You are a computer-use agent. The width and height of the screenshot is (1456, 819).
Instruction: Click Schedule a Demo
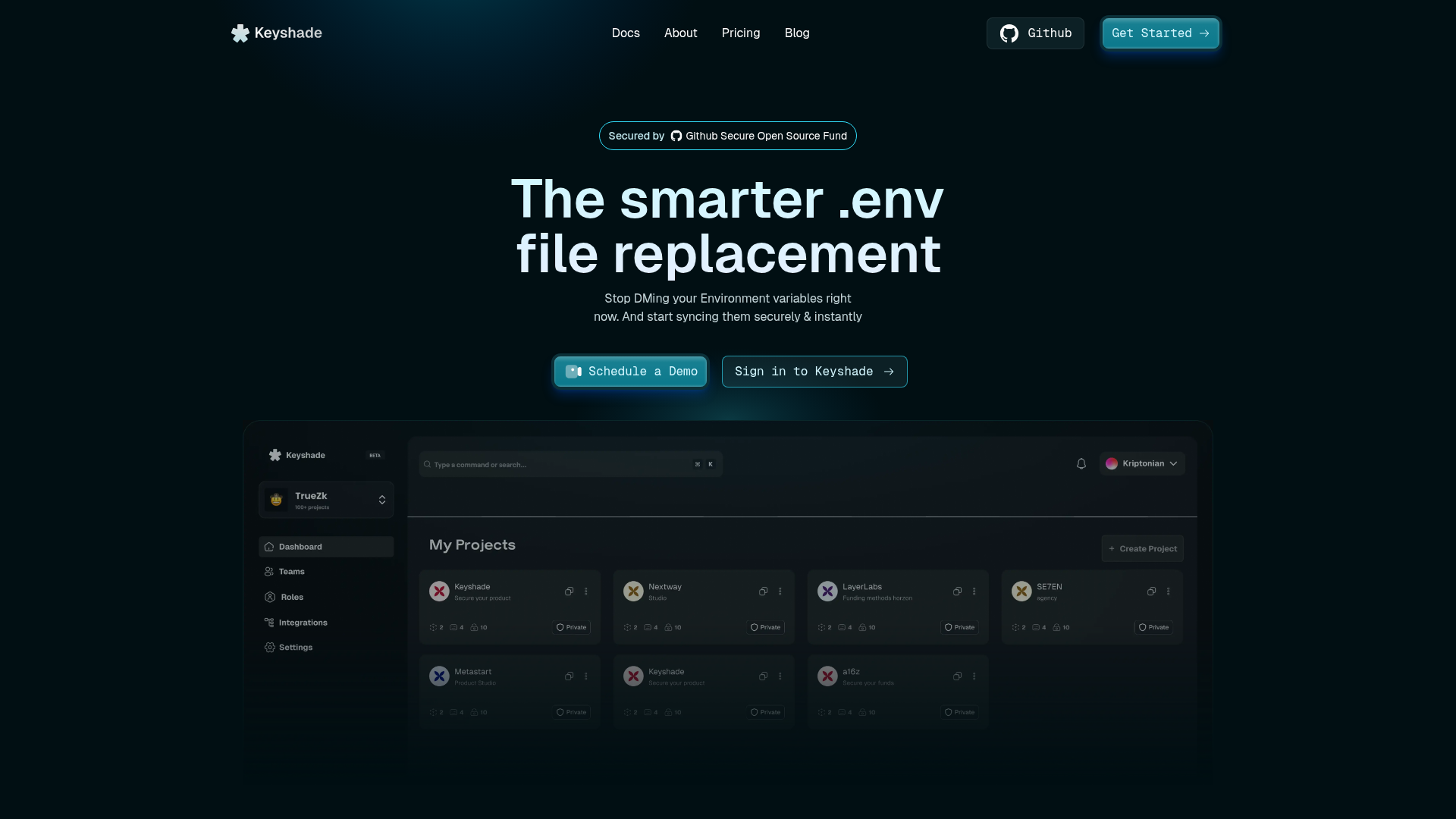pyautogui.click(x=631, y=372)
